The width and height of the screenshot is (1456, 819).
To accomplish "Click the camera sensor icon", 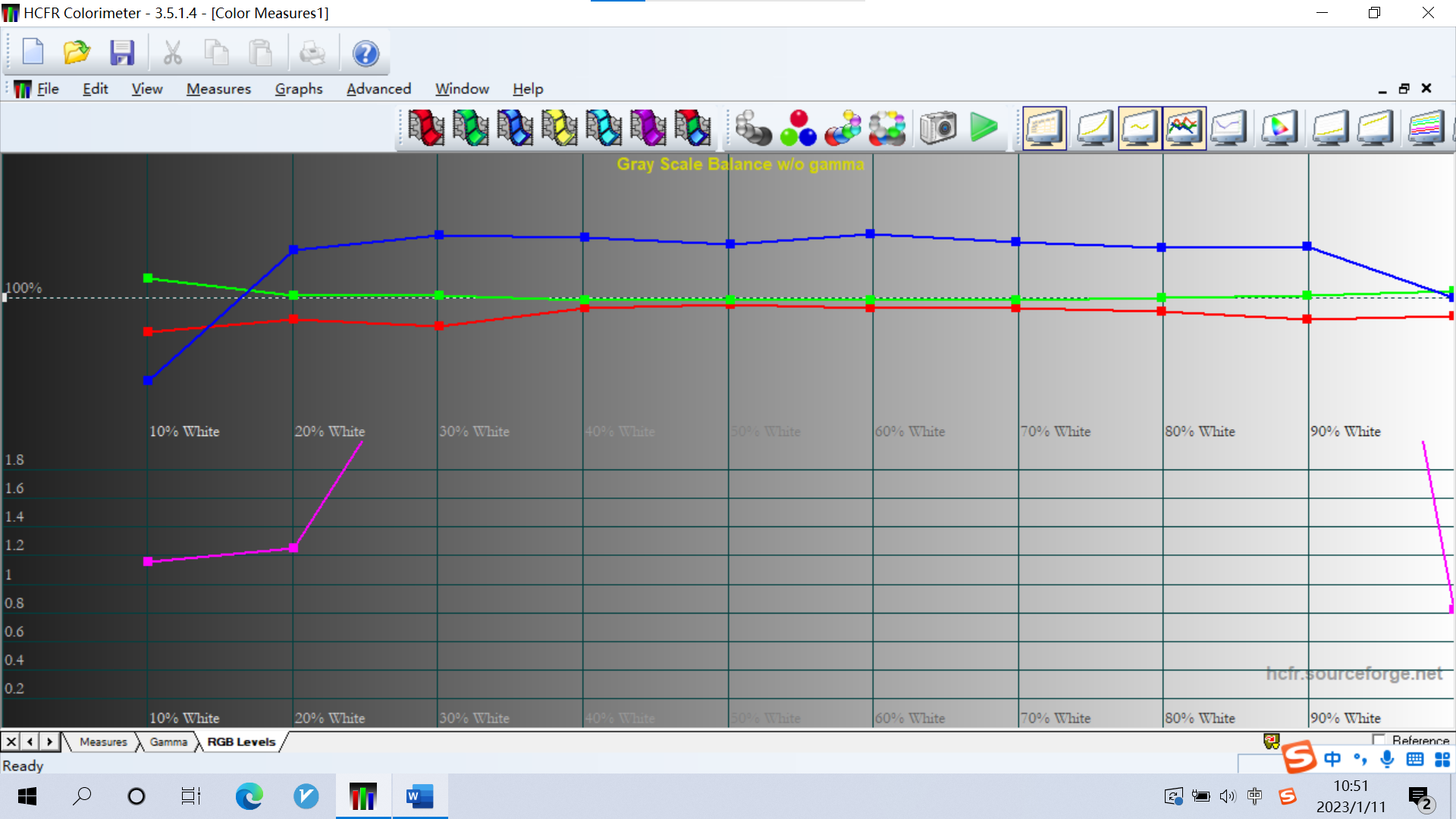I will (938, 127).
